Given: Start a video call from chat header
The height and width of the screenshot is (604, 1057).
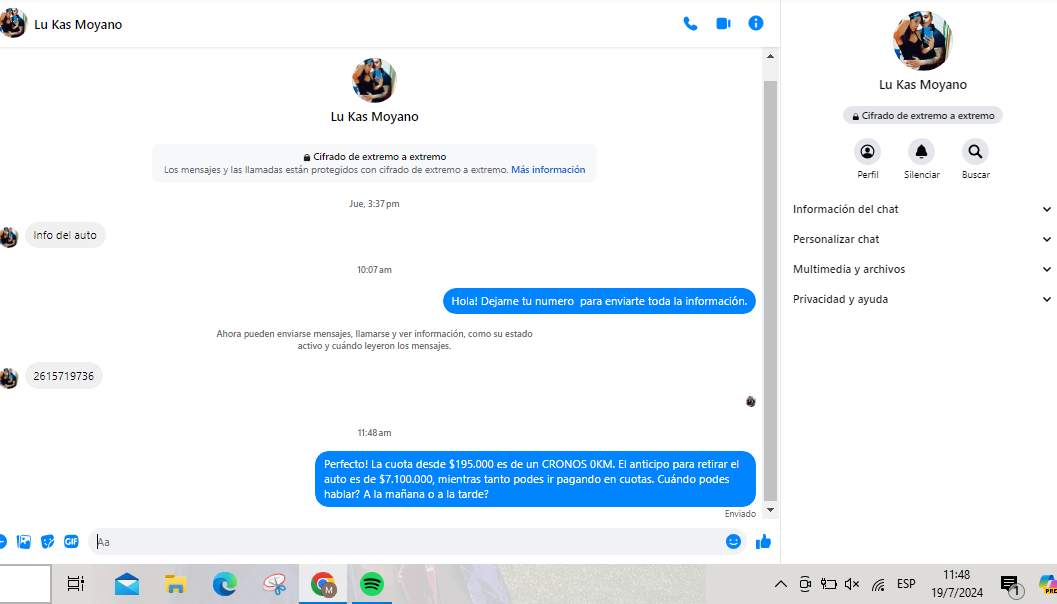Looking at the screenshot, I should pos(723,24).
